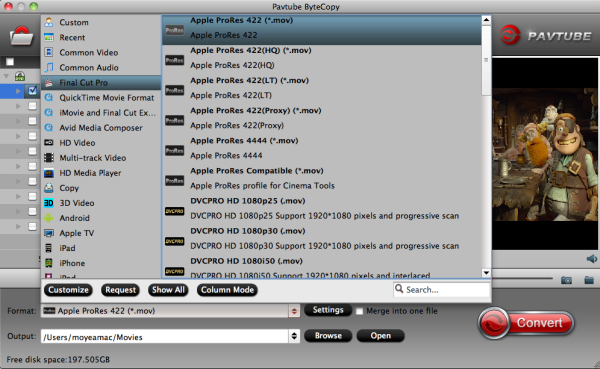The width and height of the screenshot is (600, 369).
Task: Click the Output path text field
Action: click(x=165, y=337)
